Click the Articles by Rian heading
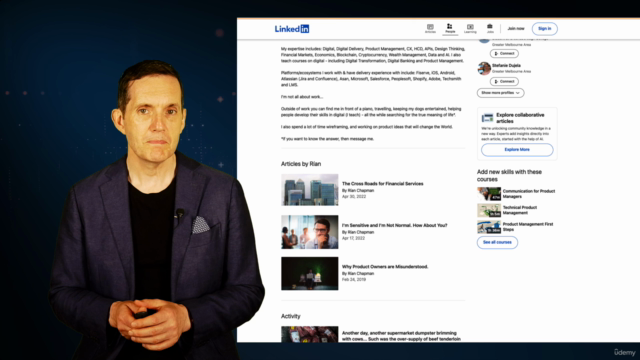 pyautogui.click(x=301, y=164)
